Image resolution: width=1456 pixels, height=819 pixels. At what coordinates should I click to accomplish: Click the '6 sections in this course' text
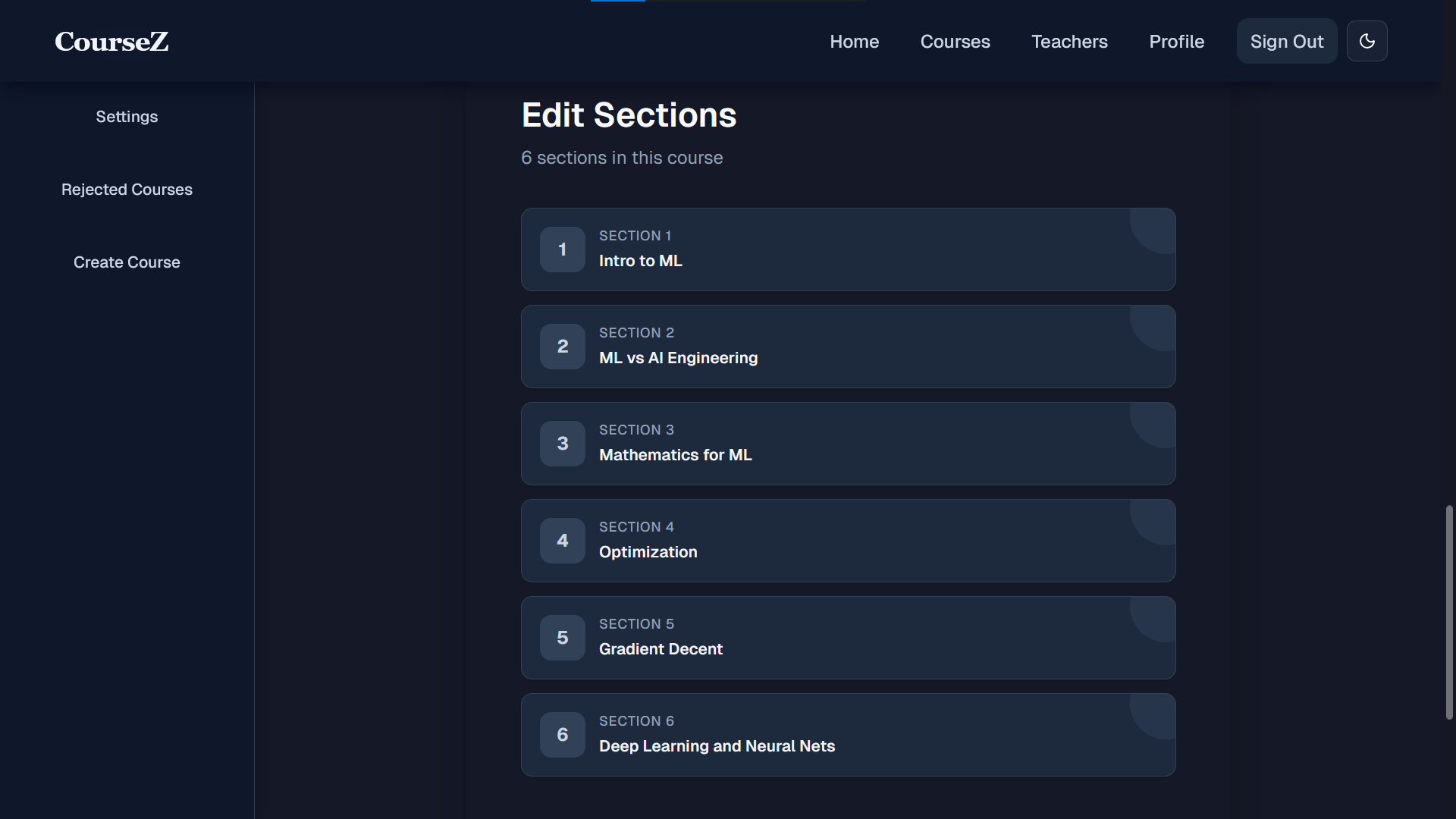622,158
